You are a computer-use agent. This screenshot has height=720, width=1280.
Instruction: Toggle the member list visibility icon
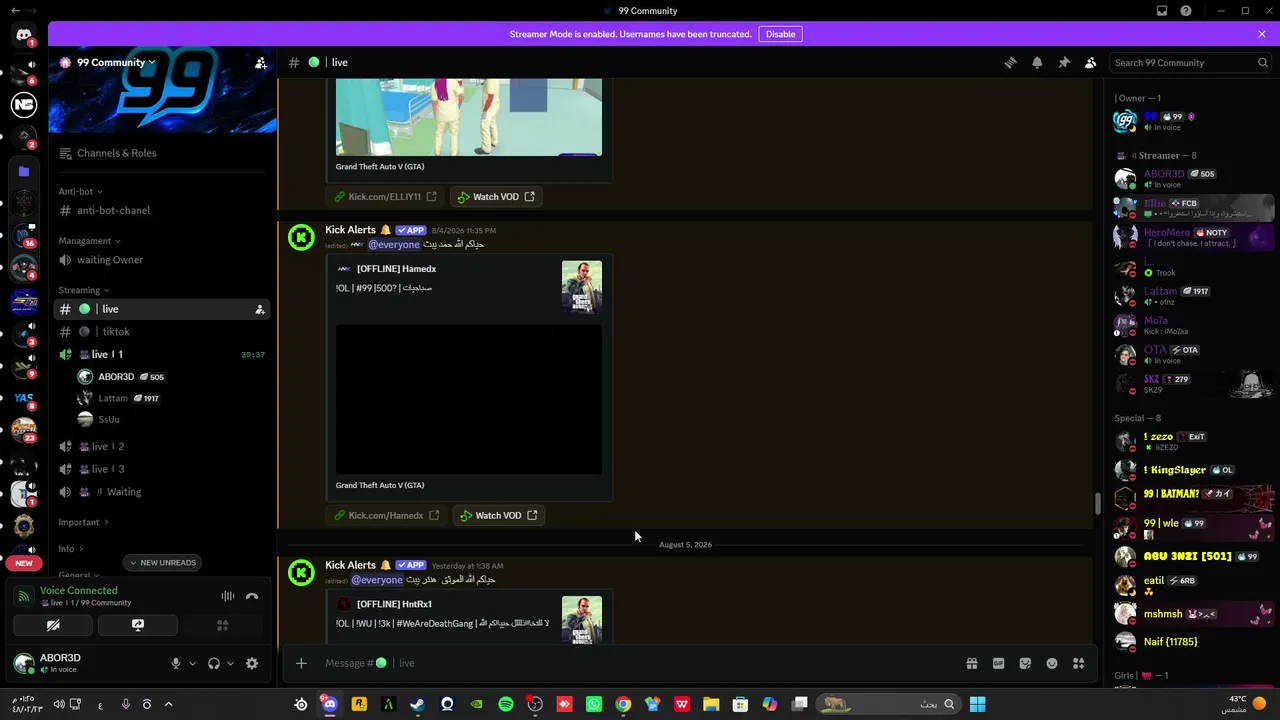point(1091,62)
